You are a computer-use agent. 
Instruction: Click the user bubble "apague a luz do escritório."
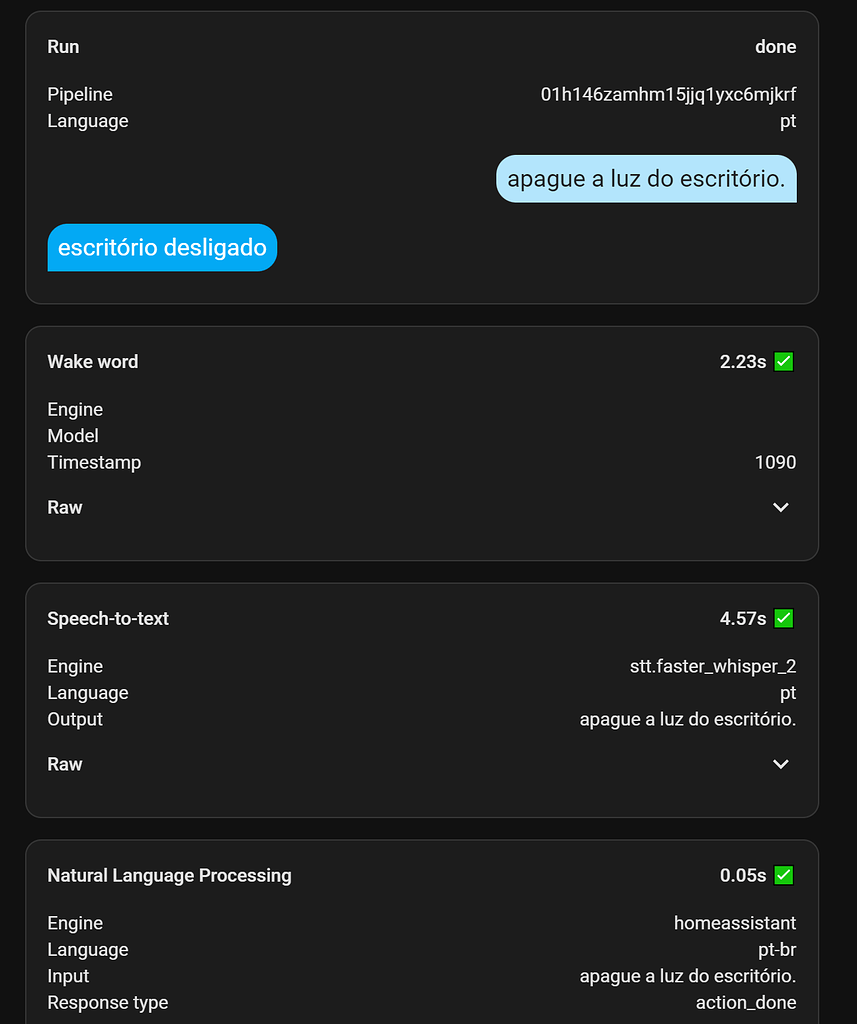coord(646,178)
